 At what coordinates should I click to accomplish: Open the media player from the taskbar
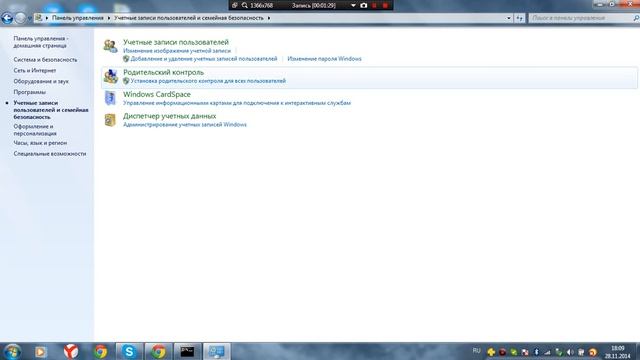(x=40, y=351)
